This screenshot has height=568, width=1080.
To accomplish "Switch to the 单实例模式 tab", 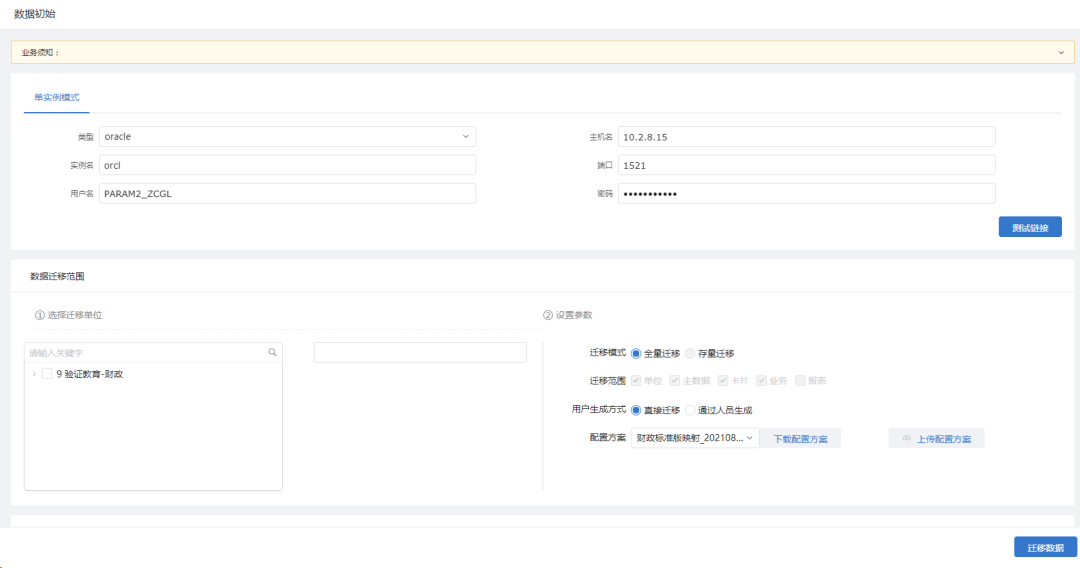I will [56, 97].
